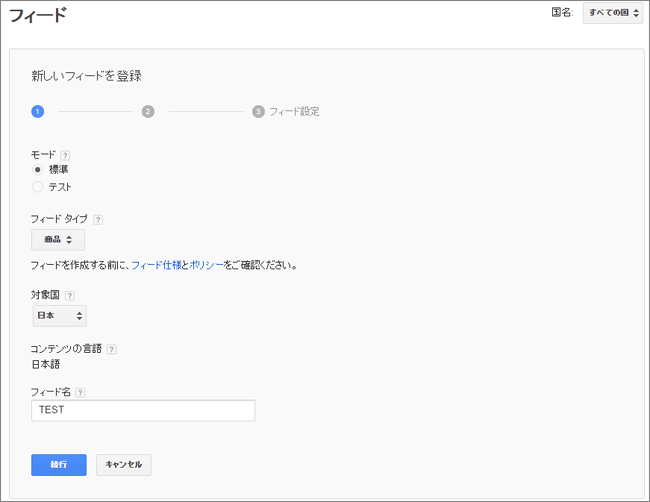Open the フィード タイプ 商品 dropdown
The height and width of the screenshot is (502, 650).
[58, 240]
